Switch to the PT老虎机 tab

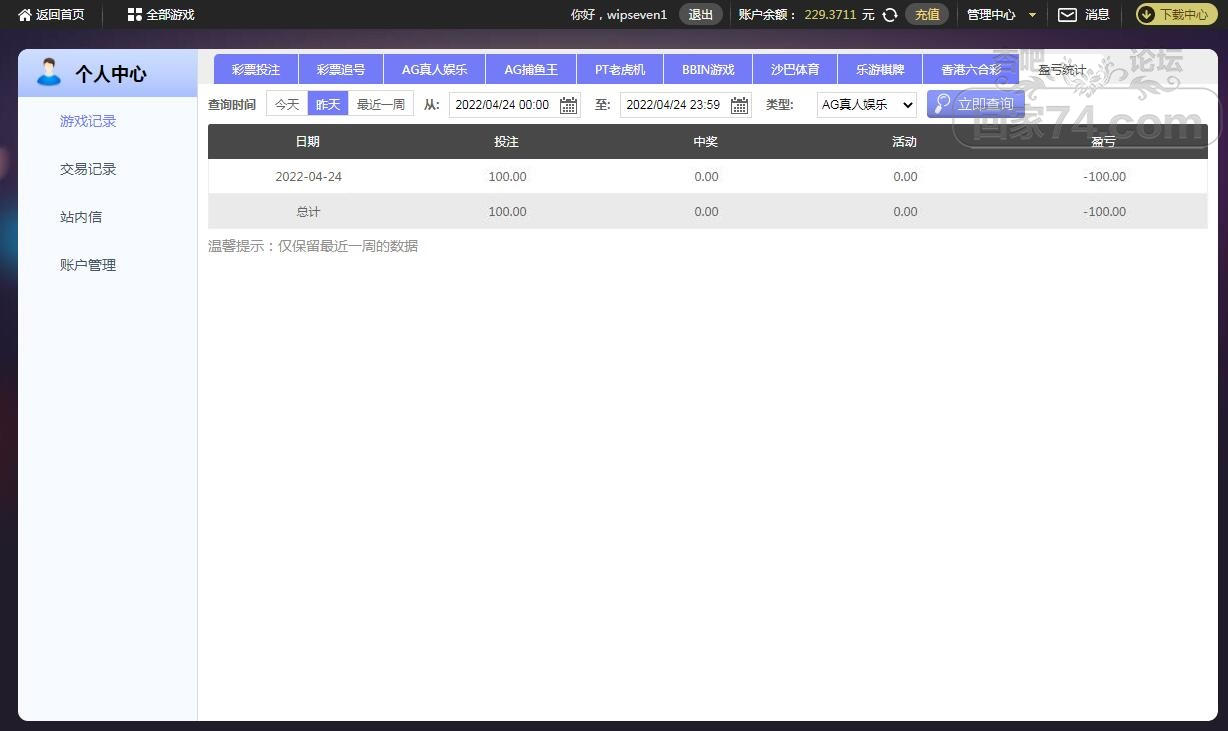[x=620, y=70]
